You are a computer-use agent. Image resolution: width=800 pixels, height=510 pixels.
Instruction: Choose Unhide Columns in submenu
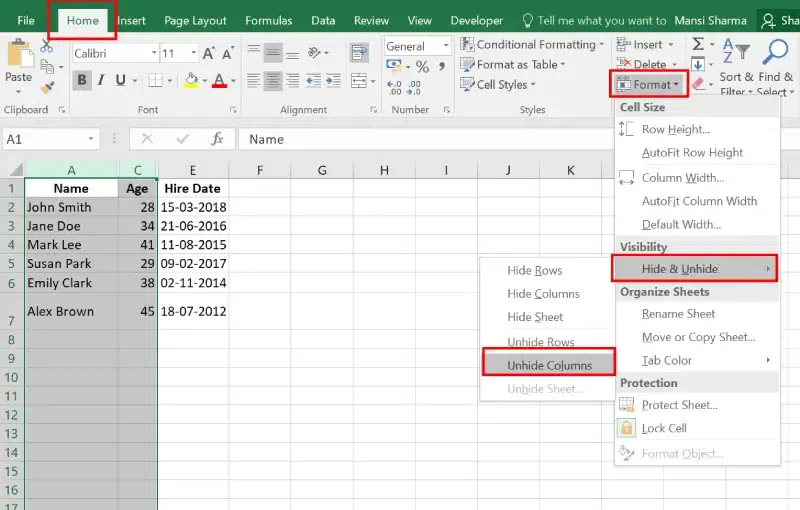(x=549, y=365)
